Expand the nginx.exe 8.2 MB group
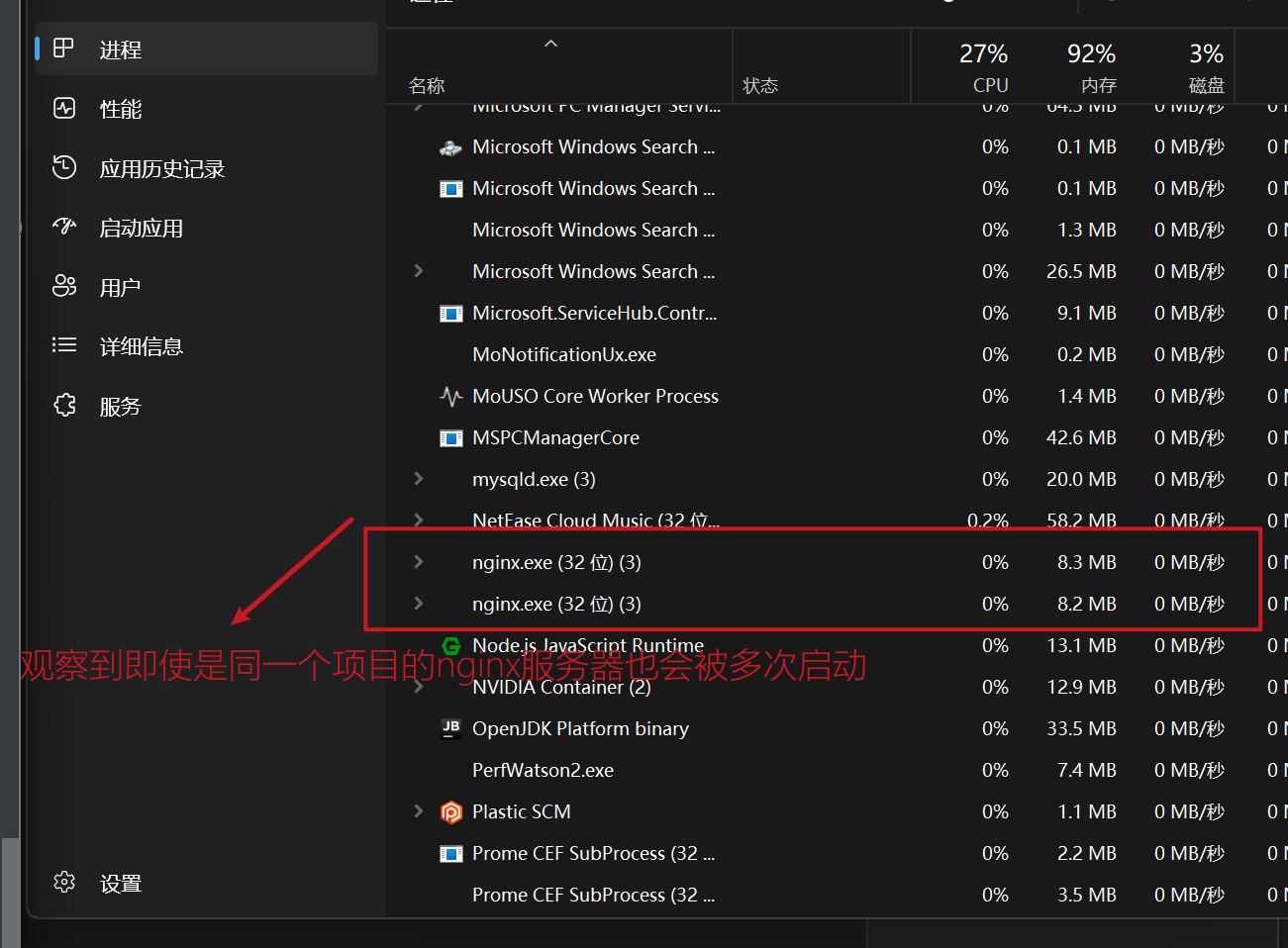This screenshot has width=1288, height=948. point(418,603)
